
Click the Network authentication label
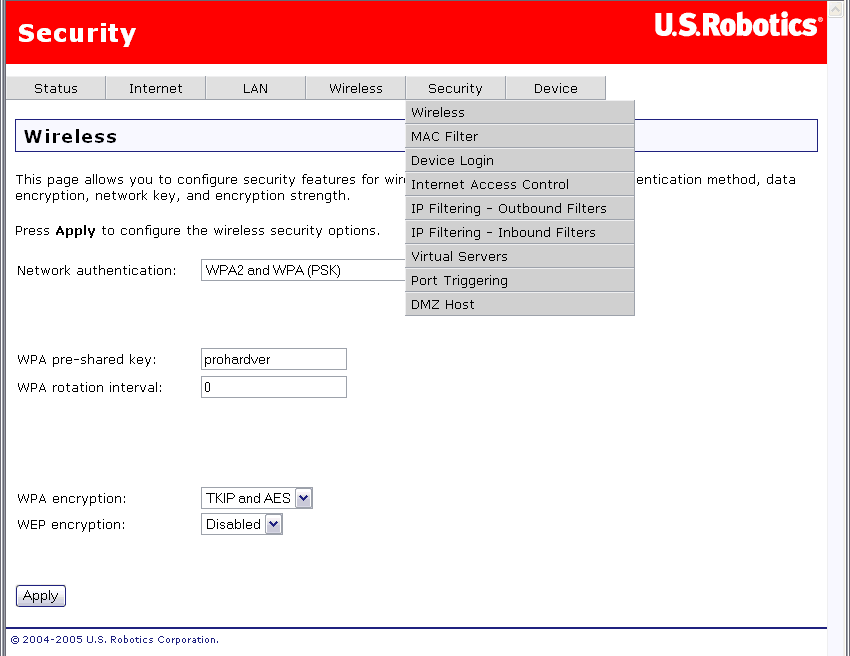click(96, 271)
